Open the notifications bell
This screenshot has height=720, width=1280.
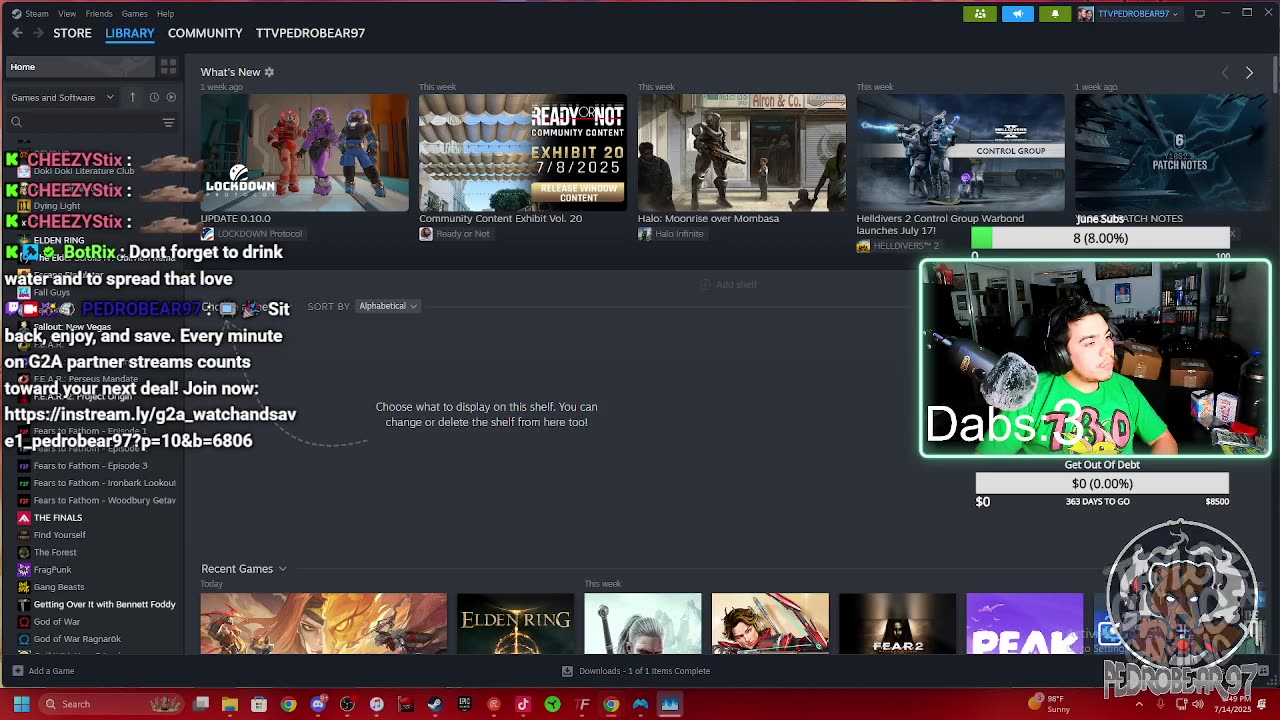pyautogui.click(x=1055, y=14)
